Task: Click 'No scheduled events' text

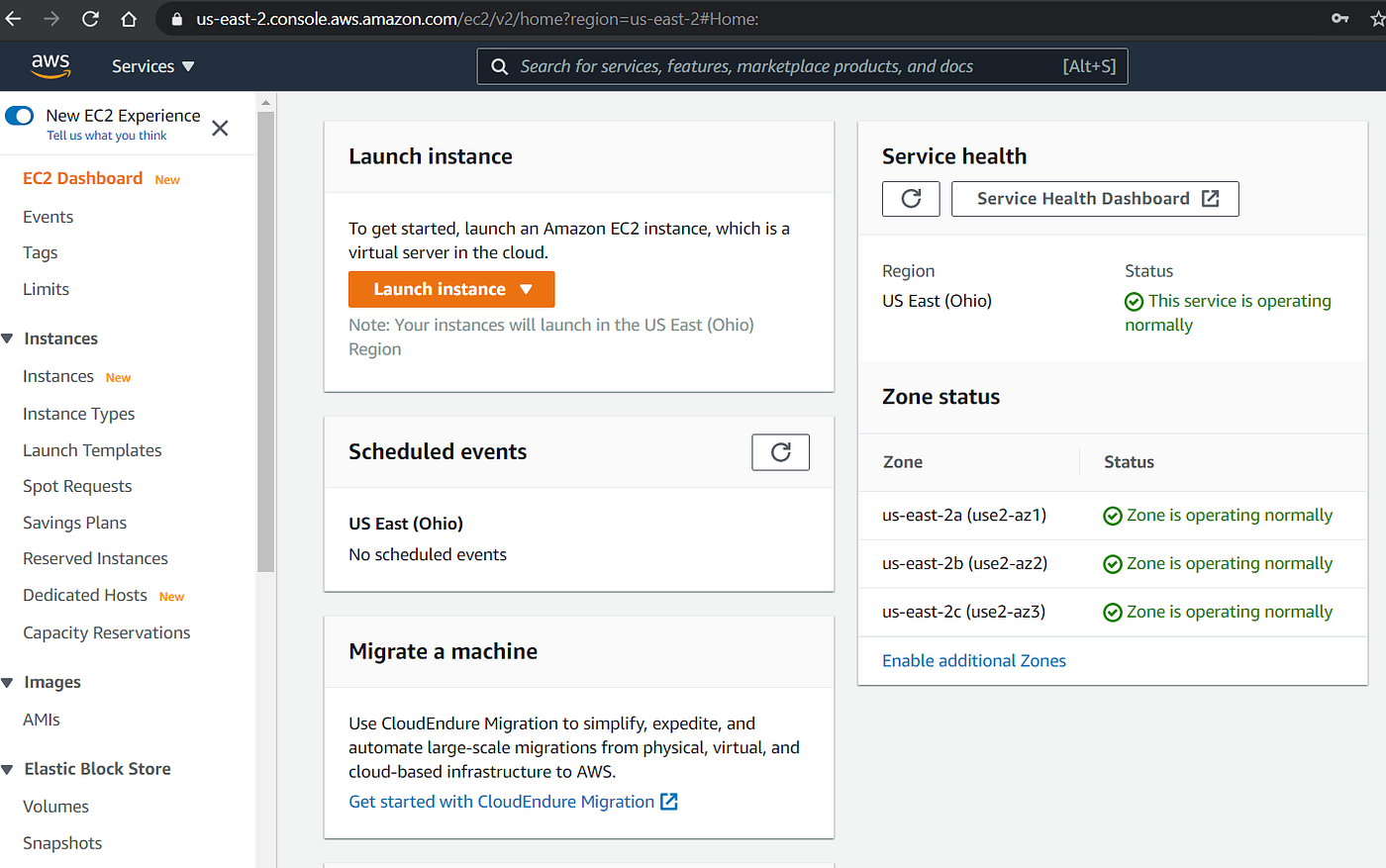Action: [x=428, y=554]
